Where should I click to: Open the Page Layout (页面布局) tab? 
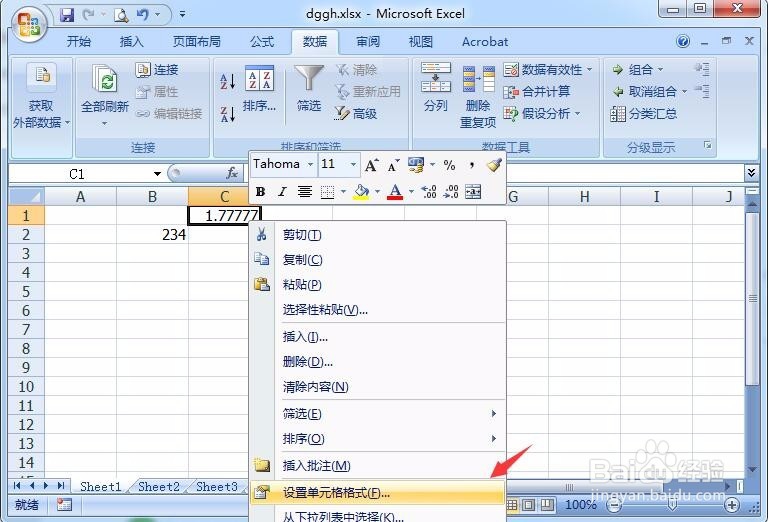click(196, 42)
